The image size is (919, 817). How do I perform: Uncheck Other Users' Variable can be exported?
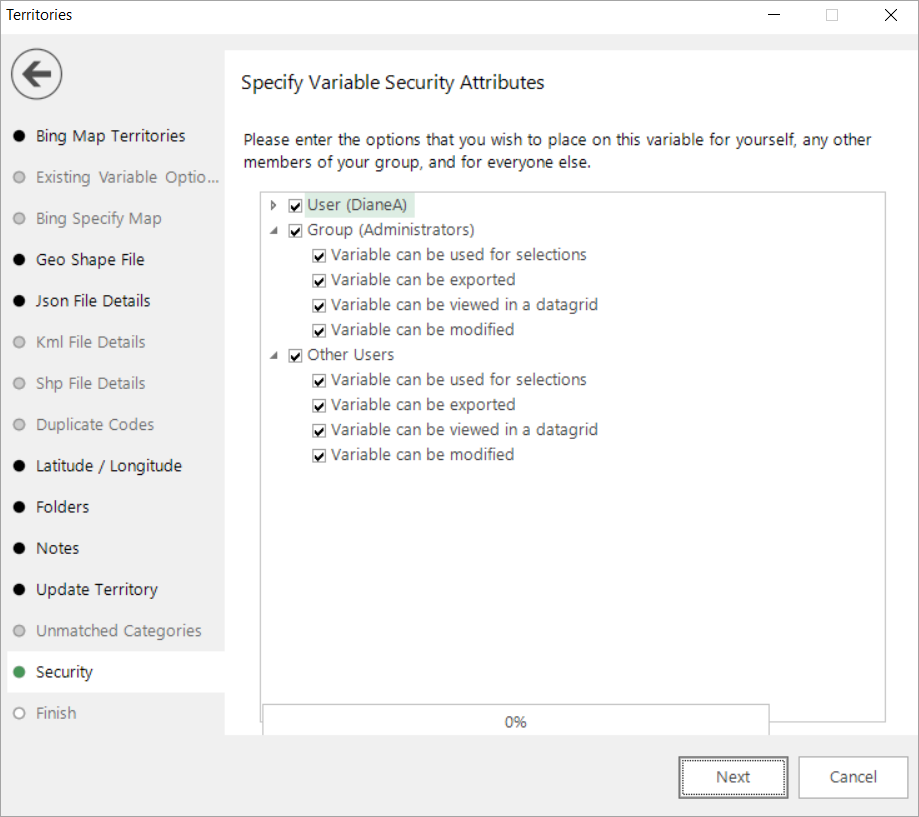click(319, 406)
